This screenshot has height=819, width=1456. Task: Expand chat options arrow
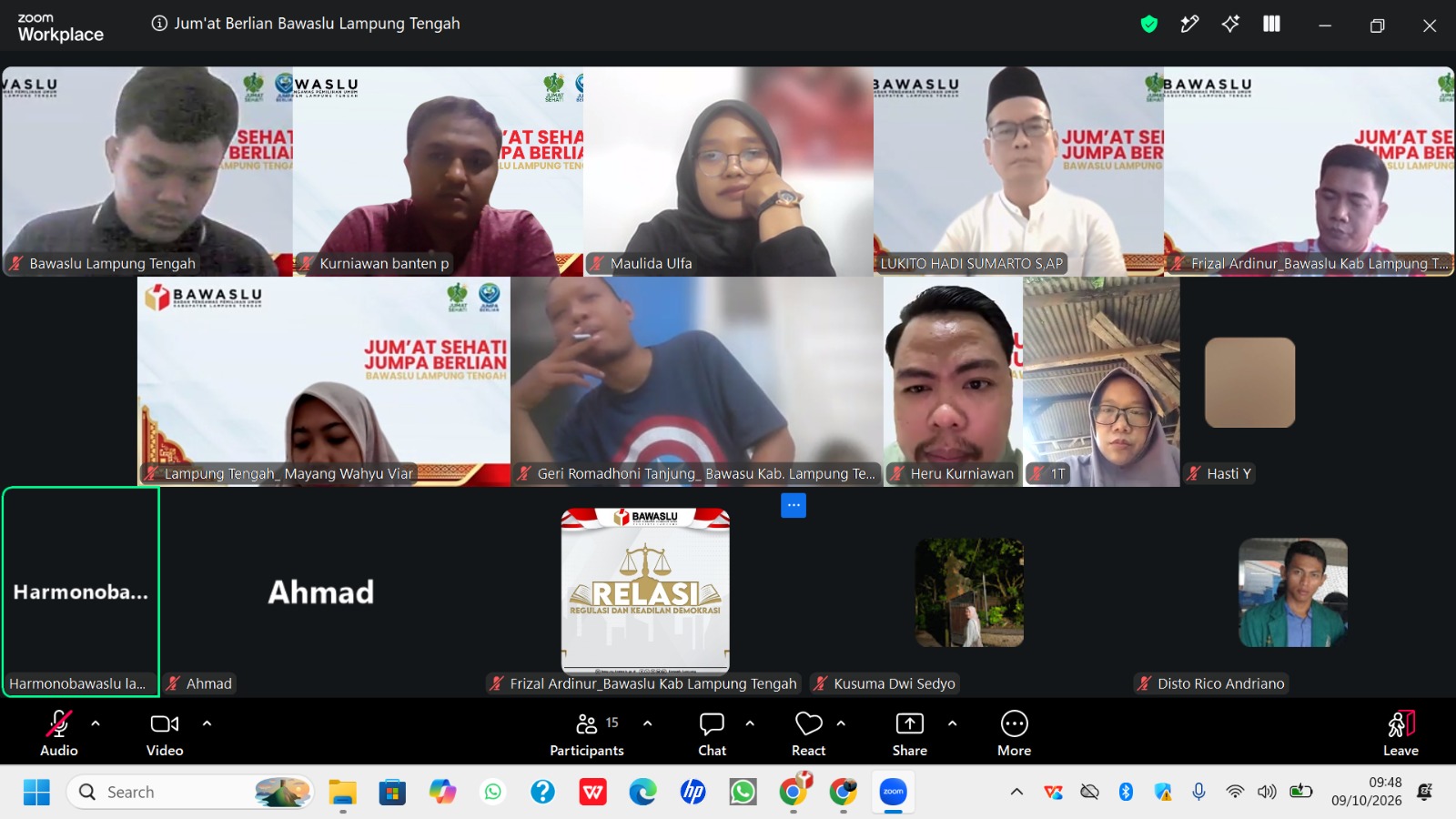[750, 723]
